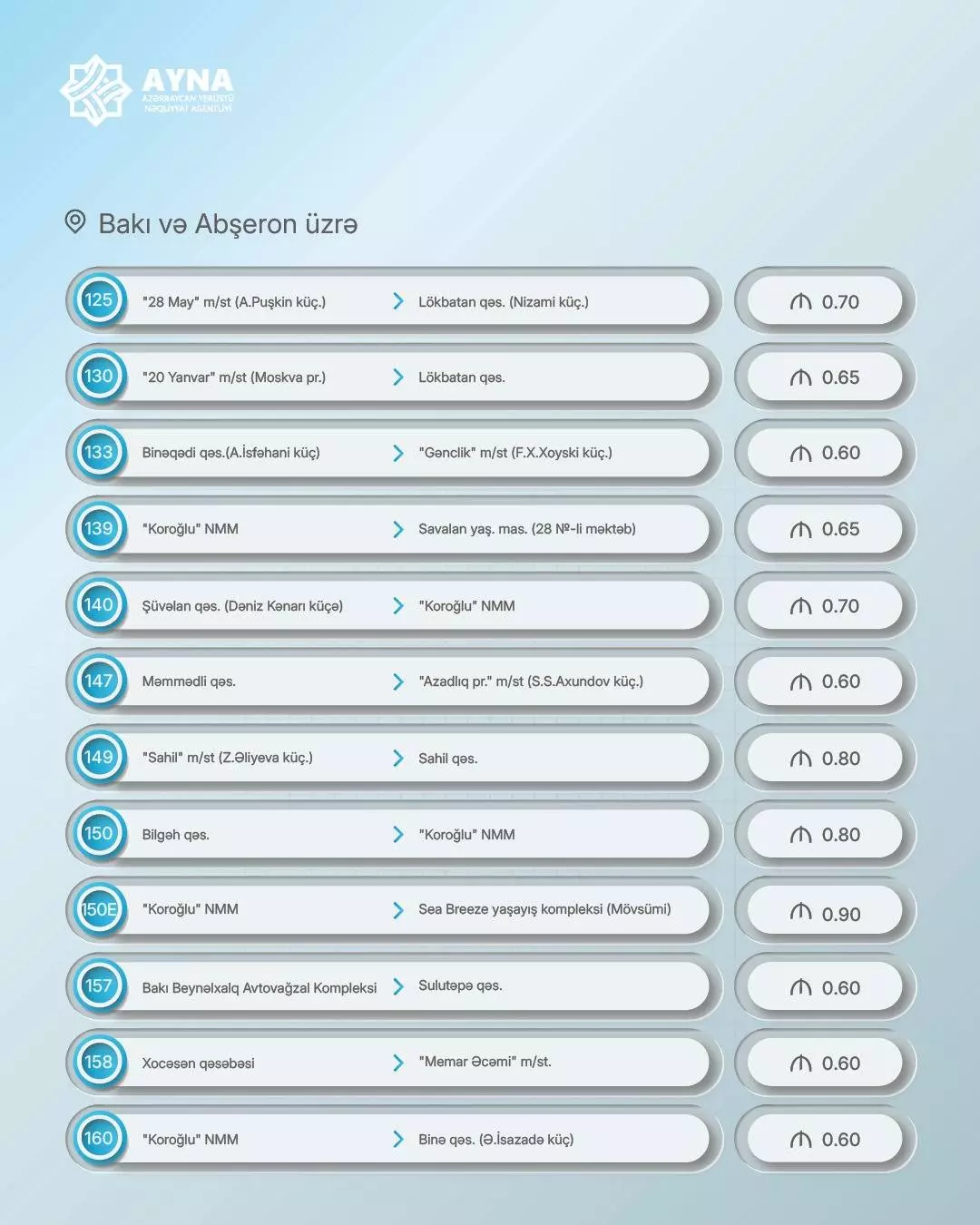The image size is (980, 1225).
Task: Select "Lökbatan qəs. (Nizami küç.)" destination
Action: click(503, 302)
